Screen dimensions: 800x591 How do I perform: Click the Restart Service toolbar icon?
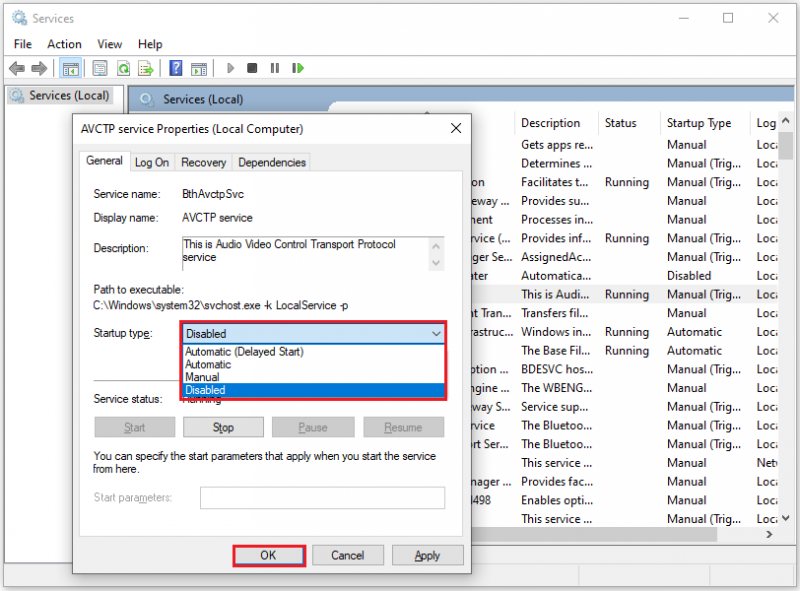(x=298, y=68)
